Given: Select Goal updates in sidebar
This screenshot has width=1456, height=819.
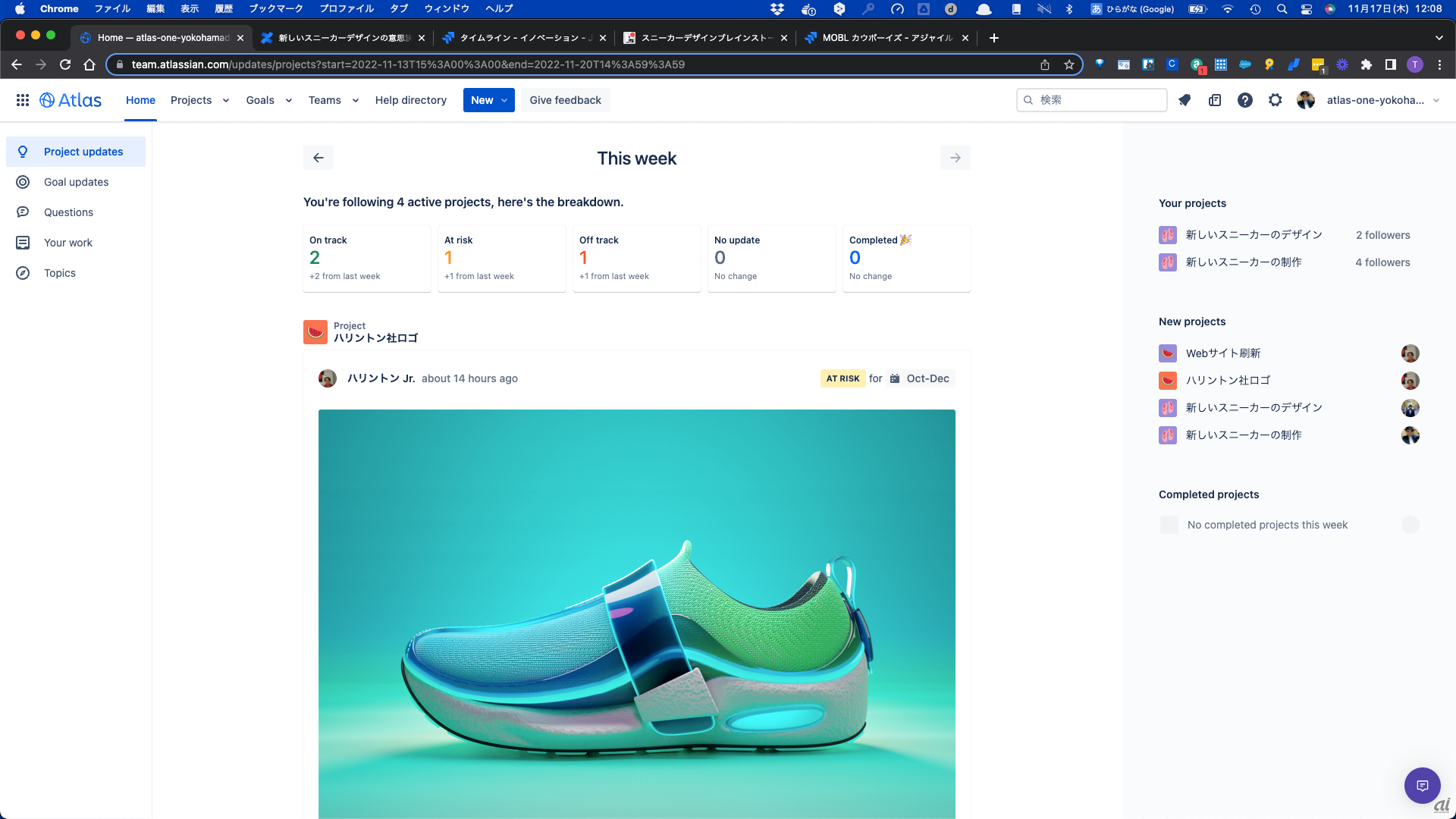Looking at the screenshot, I should (x=76, y=182).
